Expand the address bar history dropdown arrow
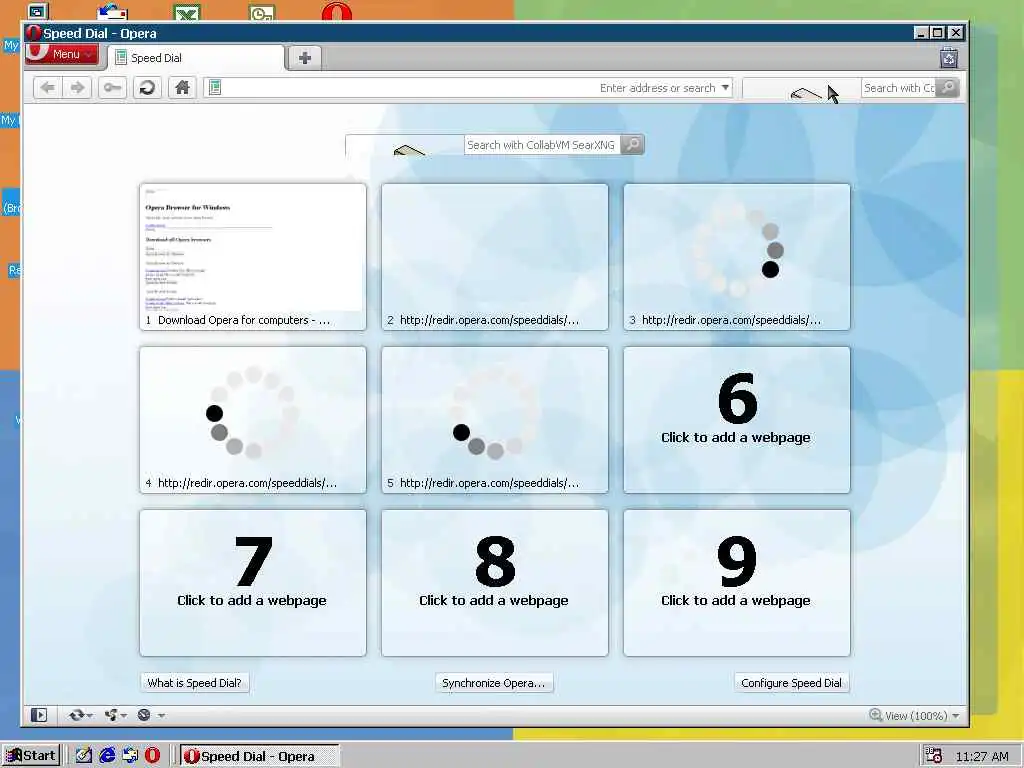 [x=725, y=88]
